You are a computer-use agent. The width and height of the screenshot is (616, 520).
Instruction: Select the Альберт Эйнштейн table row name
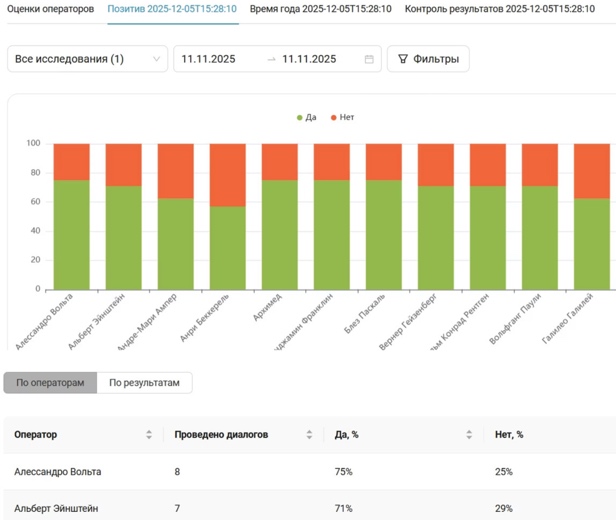56,508
